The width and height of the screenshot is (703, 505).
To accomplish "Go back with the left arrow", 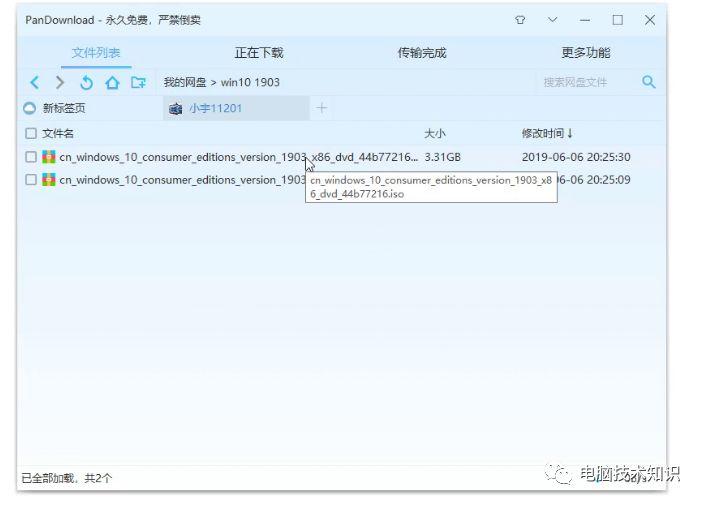I will (34, 83).
